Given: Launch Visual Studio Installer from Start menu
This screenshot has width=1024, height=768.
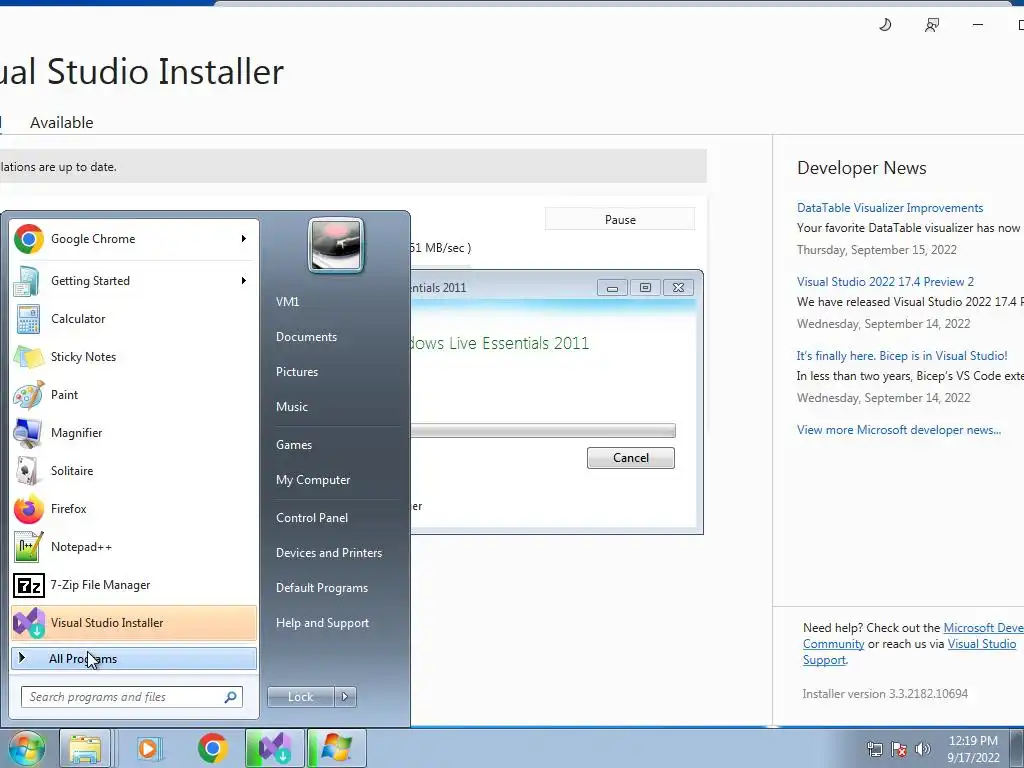Looking at the screenshot, I should 133,623.
